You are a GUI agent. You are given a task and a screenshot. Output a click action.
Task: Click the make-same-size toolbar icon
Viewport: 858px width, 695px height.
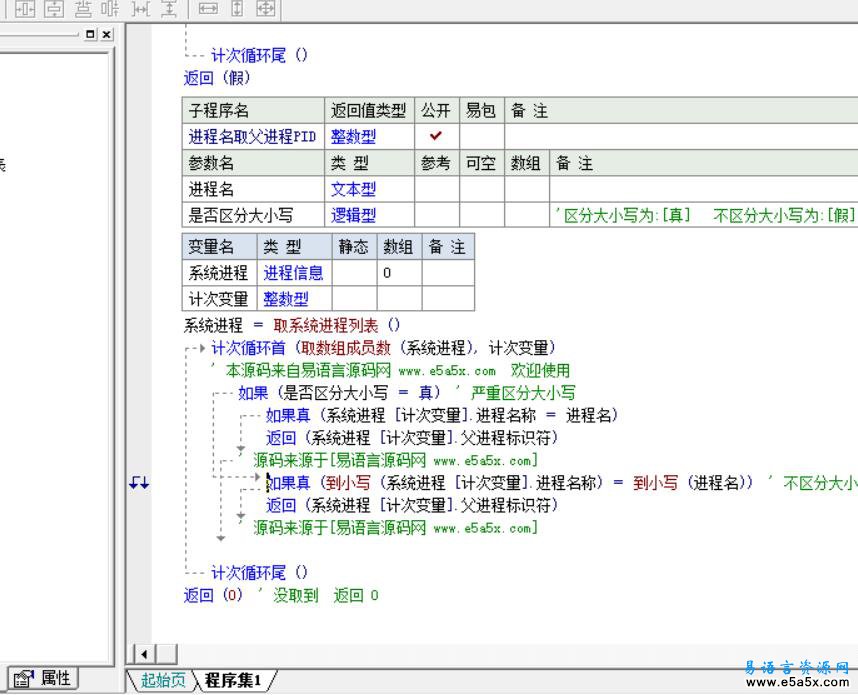coord(265,8)
